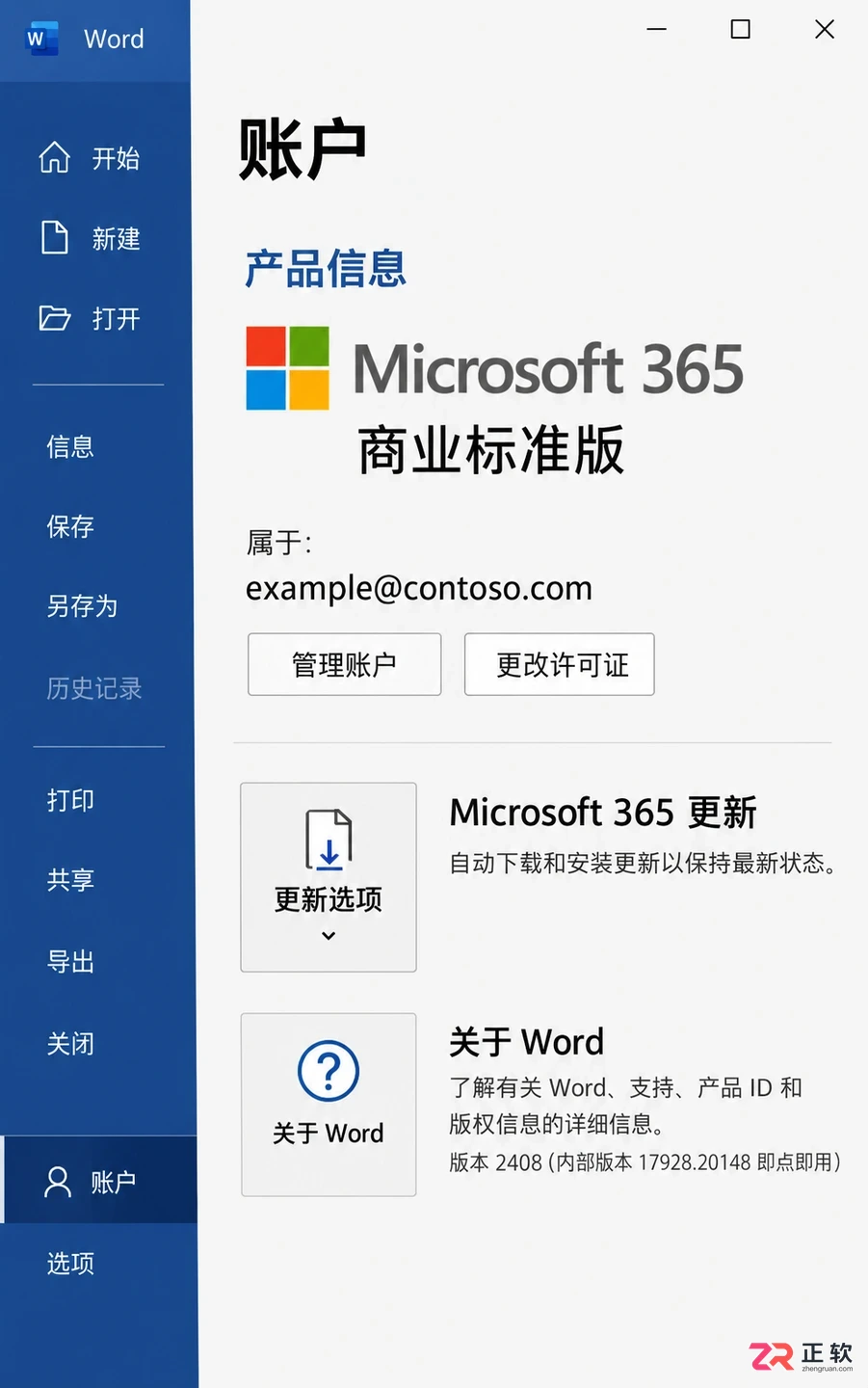The height and width of the screenshot is (1388, 868).
Task: Expand the 更新选项 dropdown chevron
Action: (x=329, y=935)
